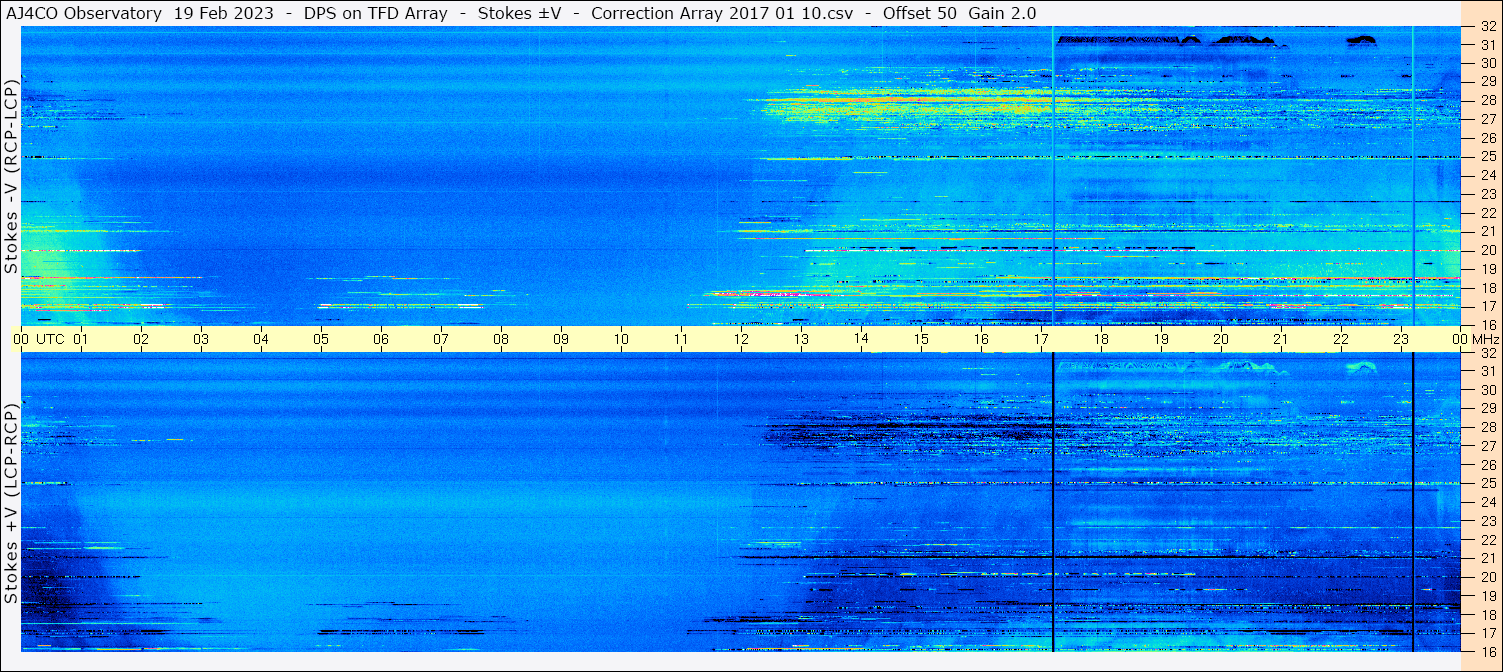Viewport: 1503px width, 672px height.
Task: Pick hour 11 on the UTC time axis
Action: (681, 339)
